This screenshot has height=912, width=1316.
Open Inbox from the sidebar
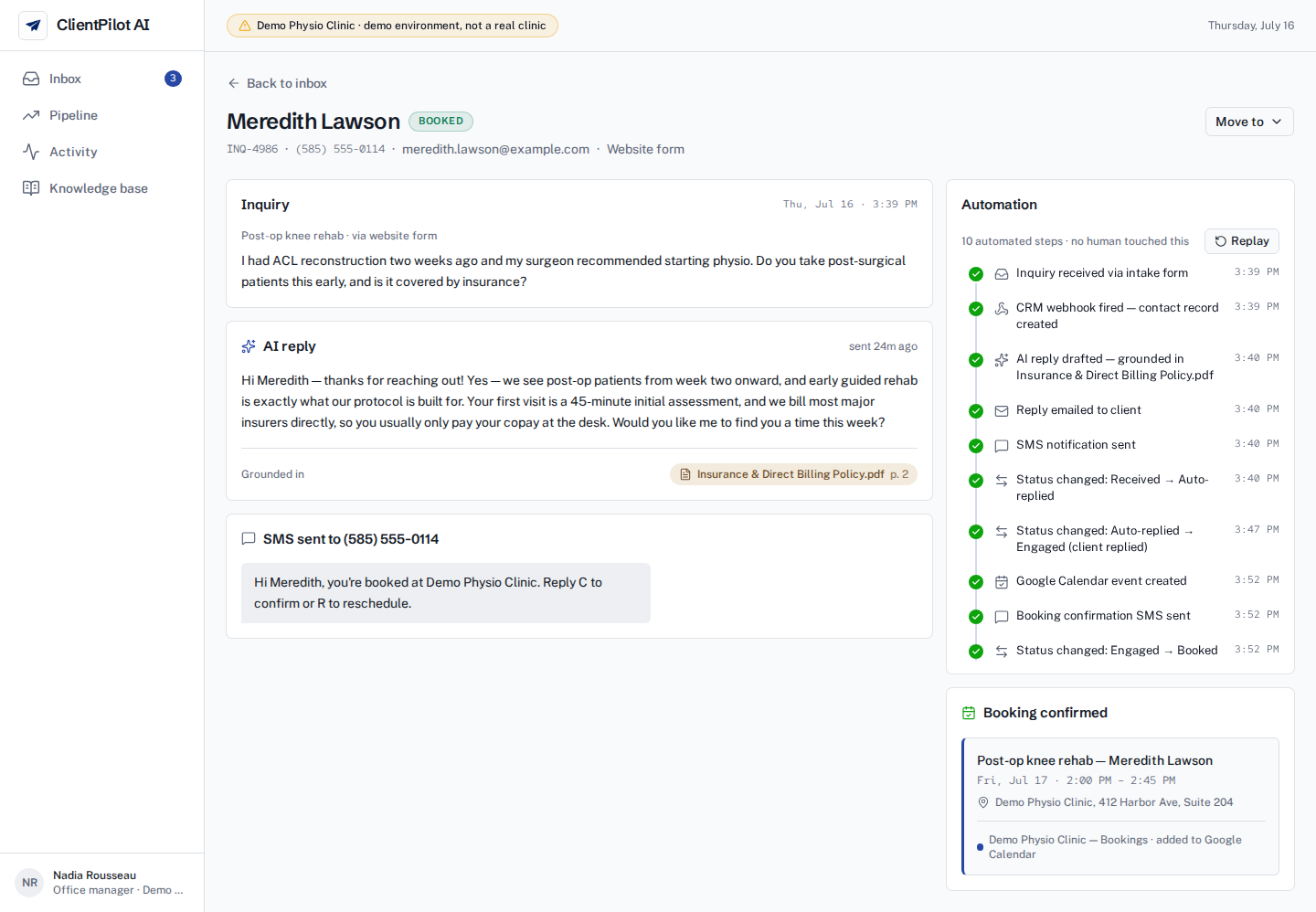[x=101, y=79]
